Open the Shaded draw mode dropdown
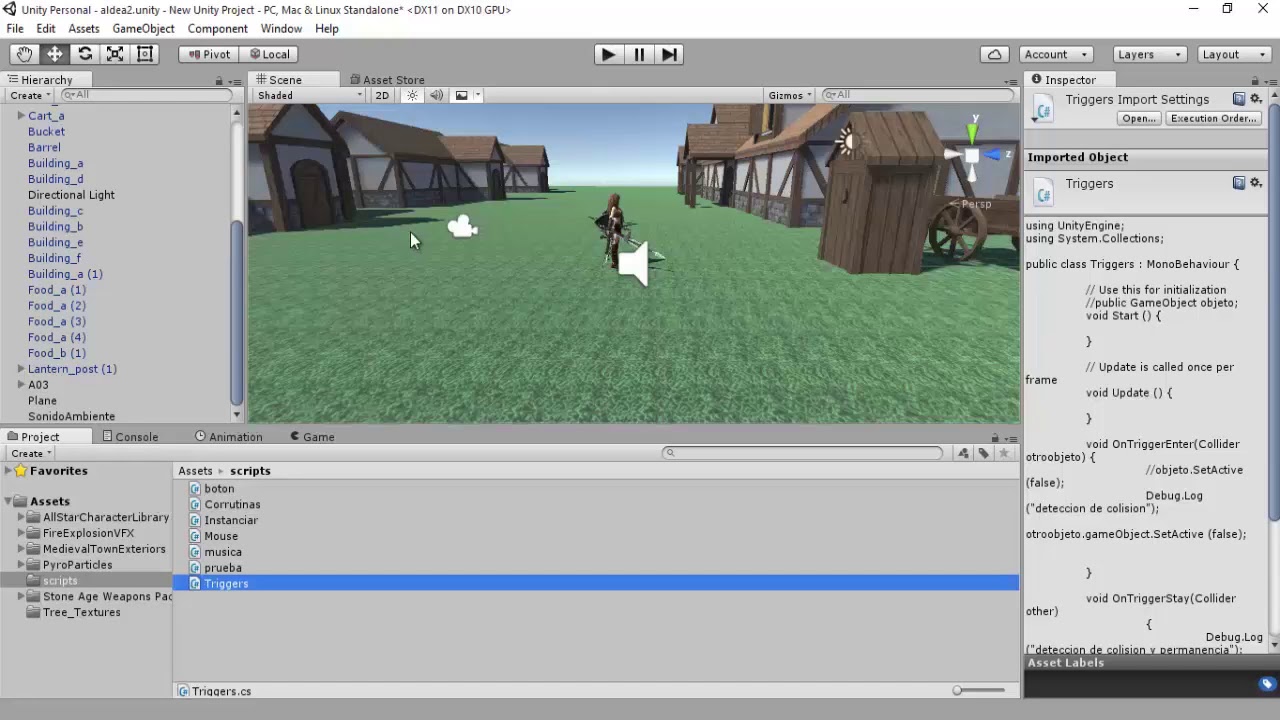 tap(309, 95)
